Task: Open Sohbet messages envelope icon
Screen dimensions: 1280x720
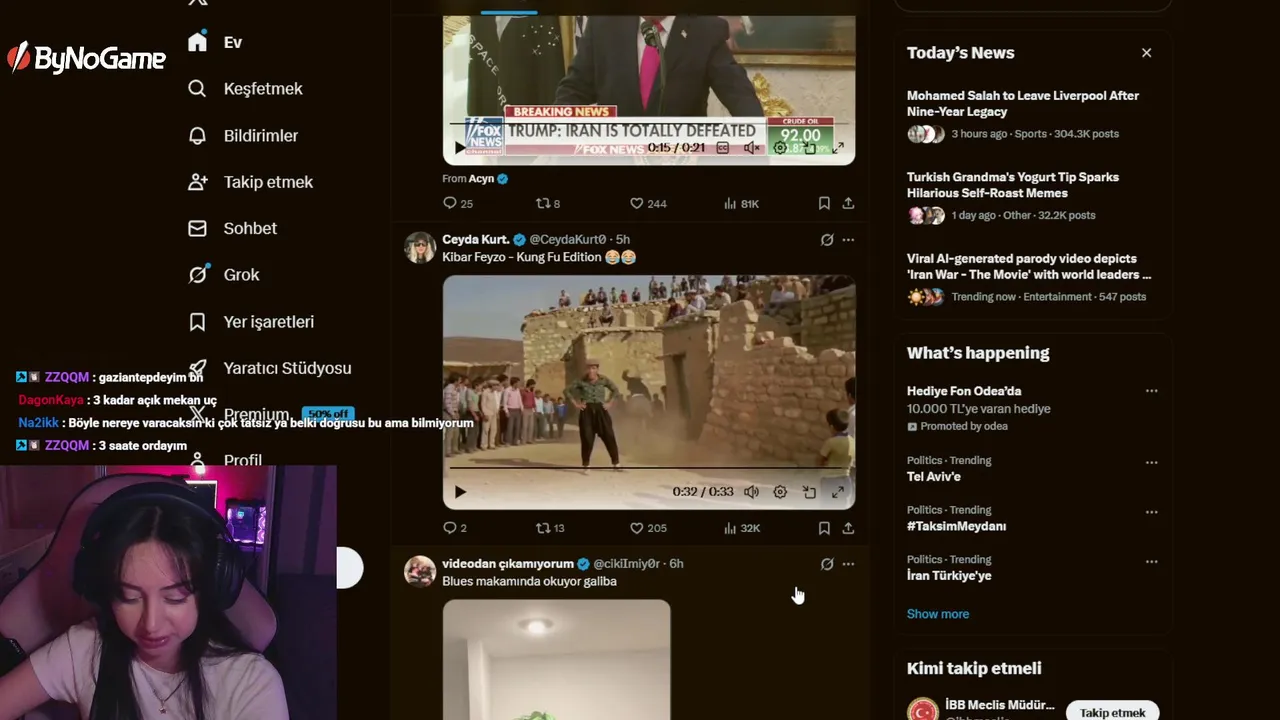Action: 197,229
